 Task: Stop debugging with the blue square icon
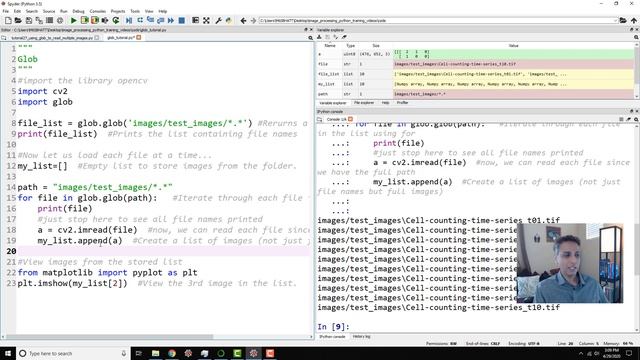point(182,20)
